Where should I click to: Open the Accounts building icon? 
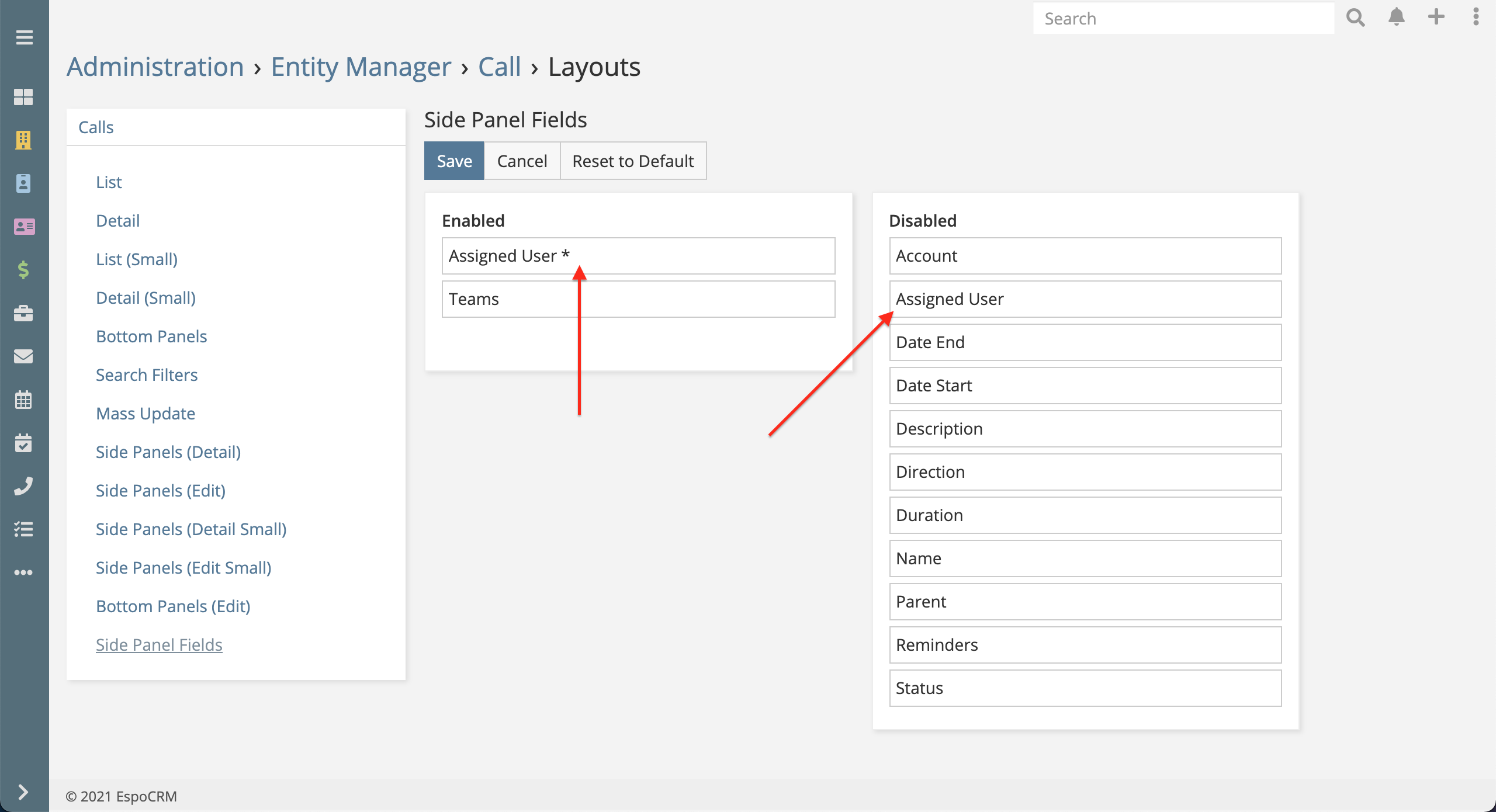coord(23,140)
